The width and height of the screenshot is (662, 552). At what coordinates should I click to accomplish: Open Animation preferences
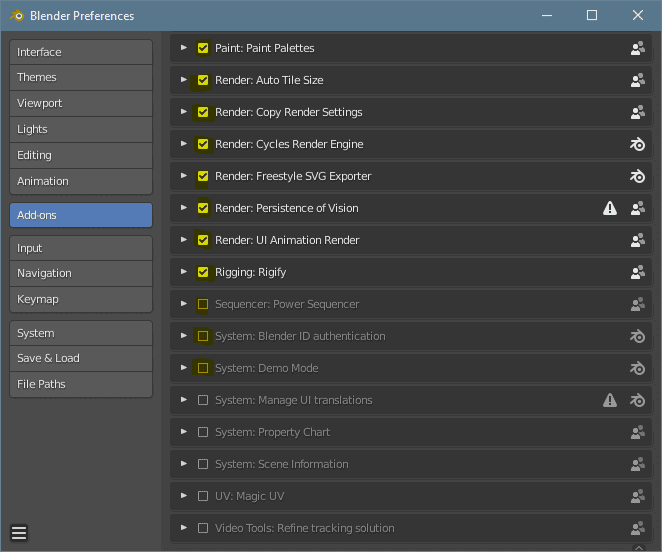point(81,182)
